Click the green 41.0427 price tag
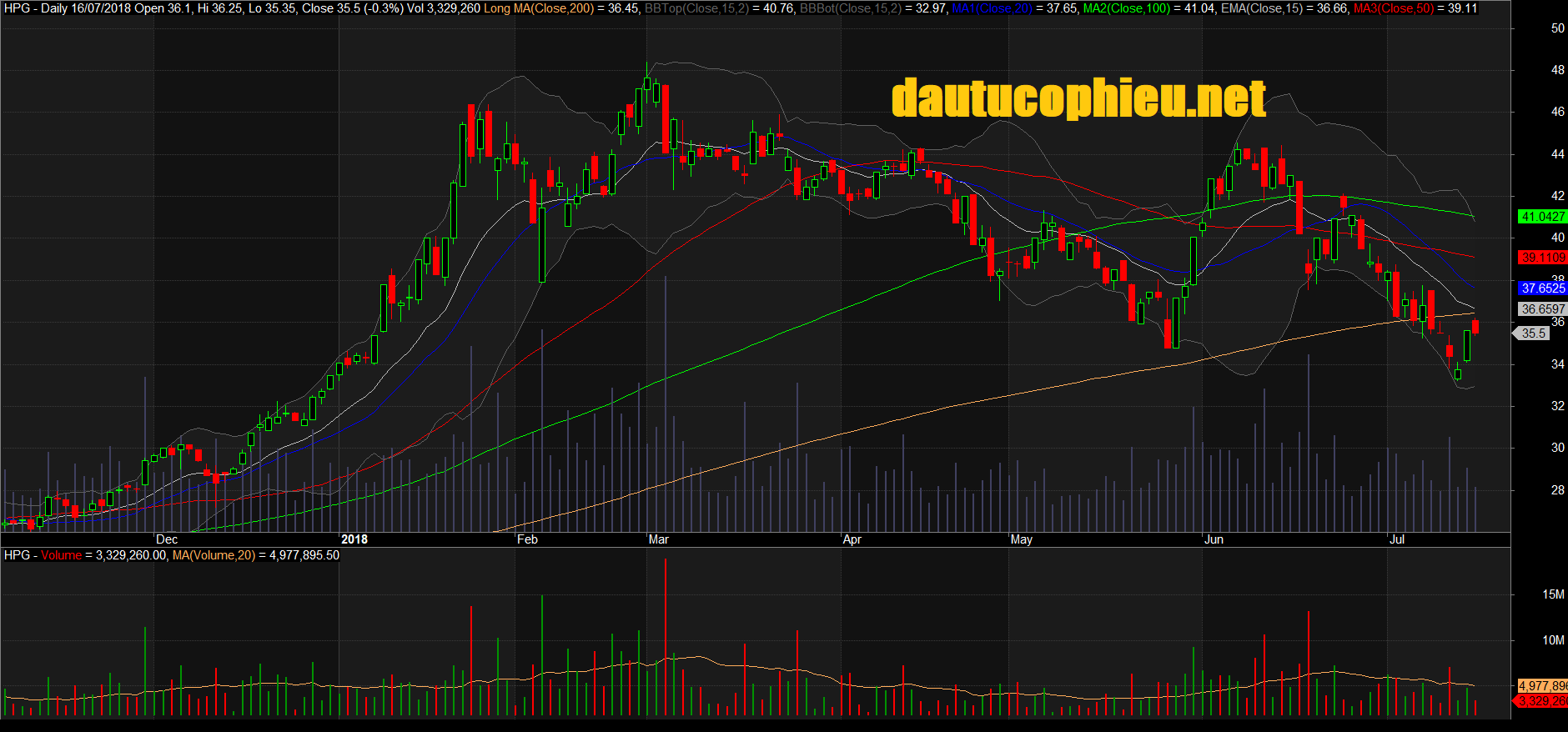The image size is (1568, 732). pos(1542,217)
